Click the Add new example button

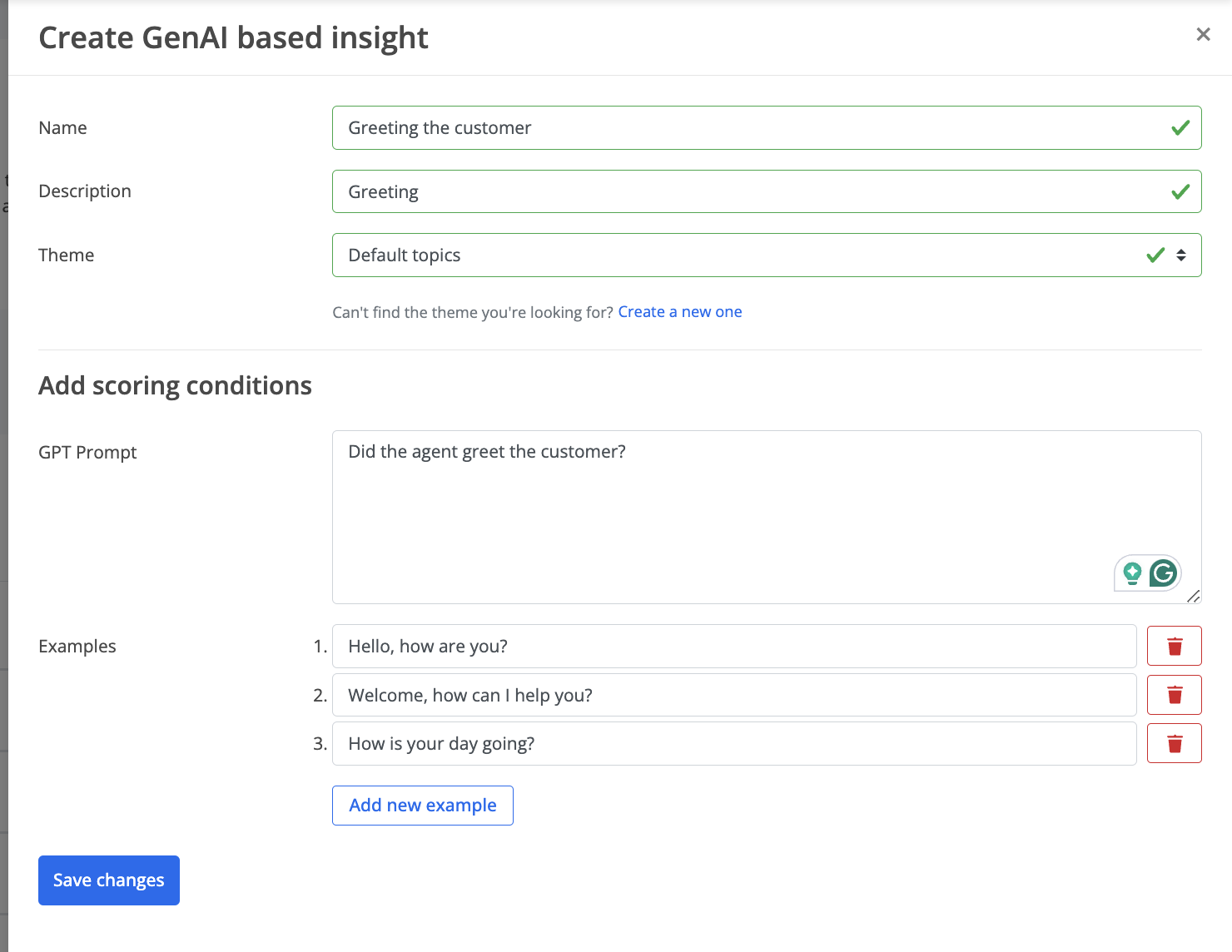[x=423, y=806]
